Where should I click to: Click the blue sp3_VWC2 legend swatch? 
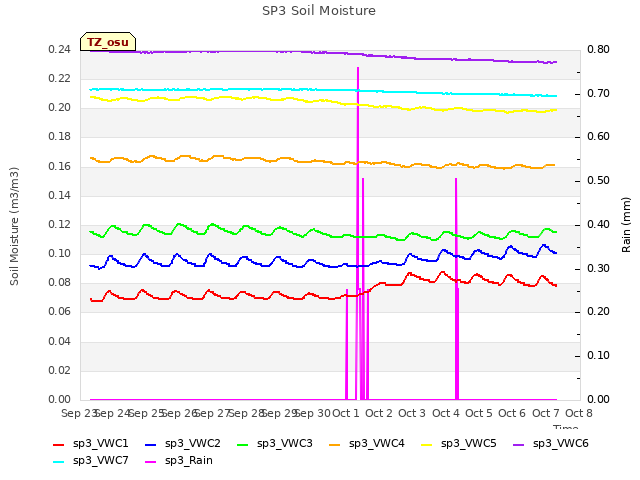pos(151,445)
